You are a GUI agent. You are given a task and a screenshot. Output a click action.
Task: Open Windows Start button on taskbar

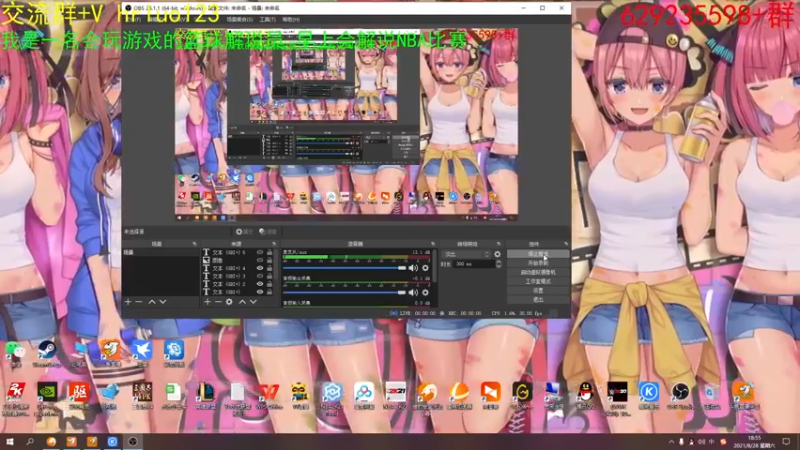9,442
